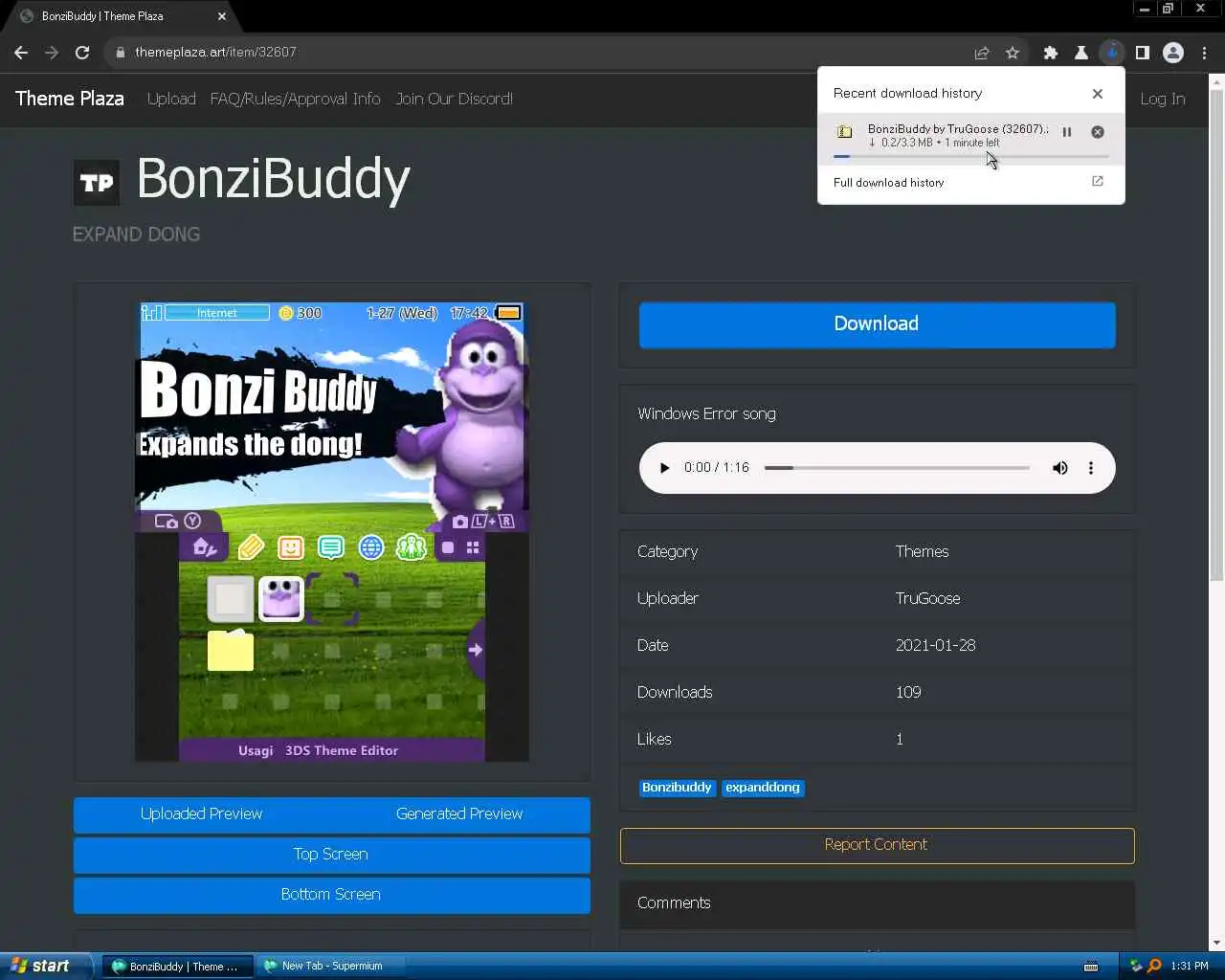The height and width of the screenshot is (980, 1225).
Task: Share this page via the share icon
Action: pyautogui.click(x=982, y=53)
